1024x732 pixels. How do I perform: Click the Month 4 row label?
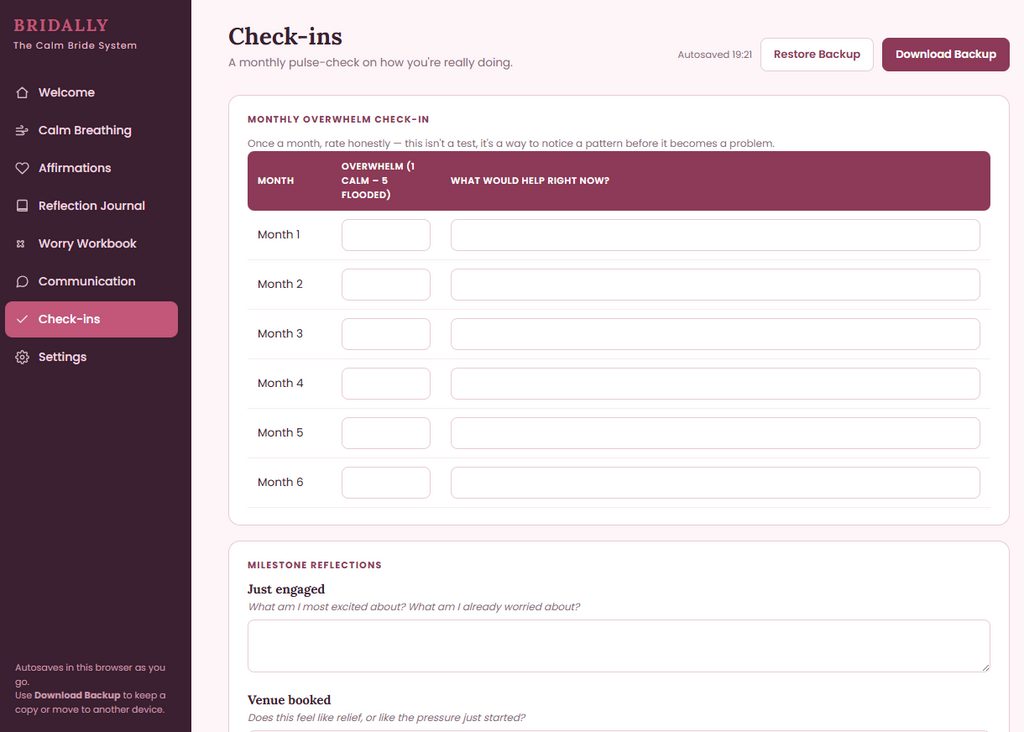click(280, 383)
